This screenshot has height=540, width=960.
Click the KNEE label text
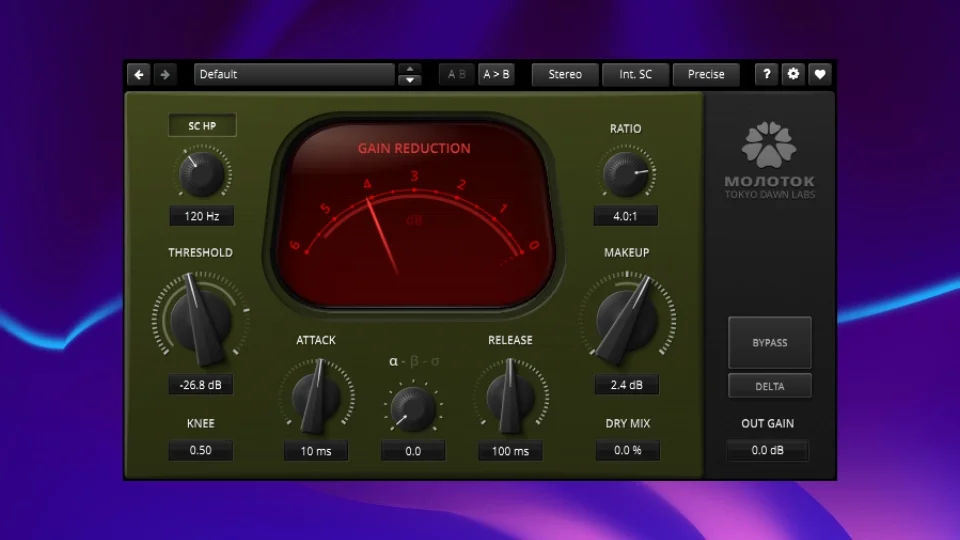(200, 423)
